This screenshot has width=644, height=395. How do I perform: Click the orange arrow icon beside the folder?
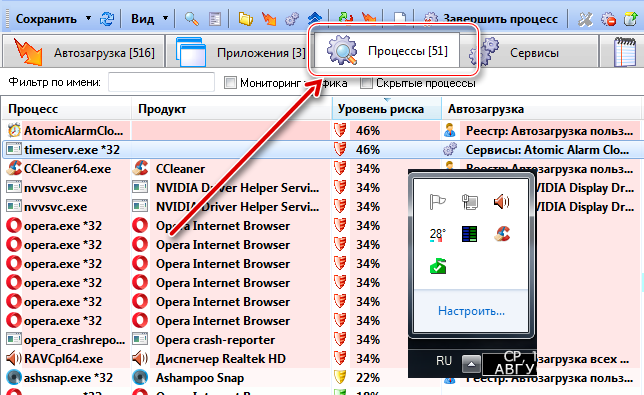coord(269,19)
